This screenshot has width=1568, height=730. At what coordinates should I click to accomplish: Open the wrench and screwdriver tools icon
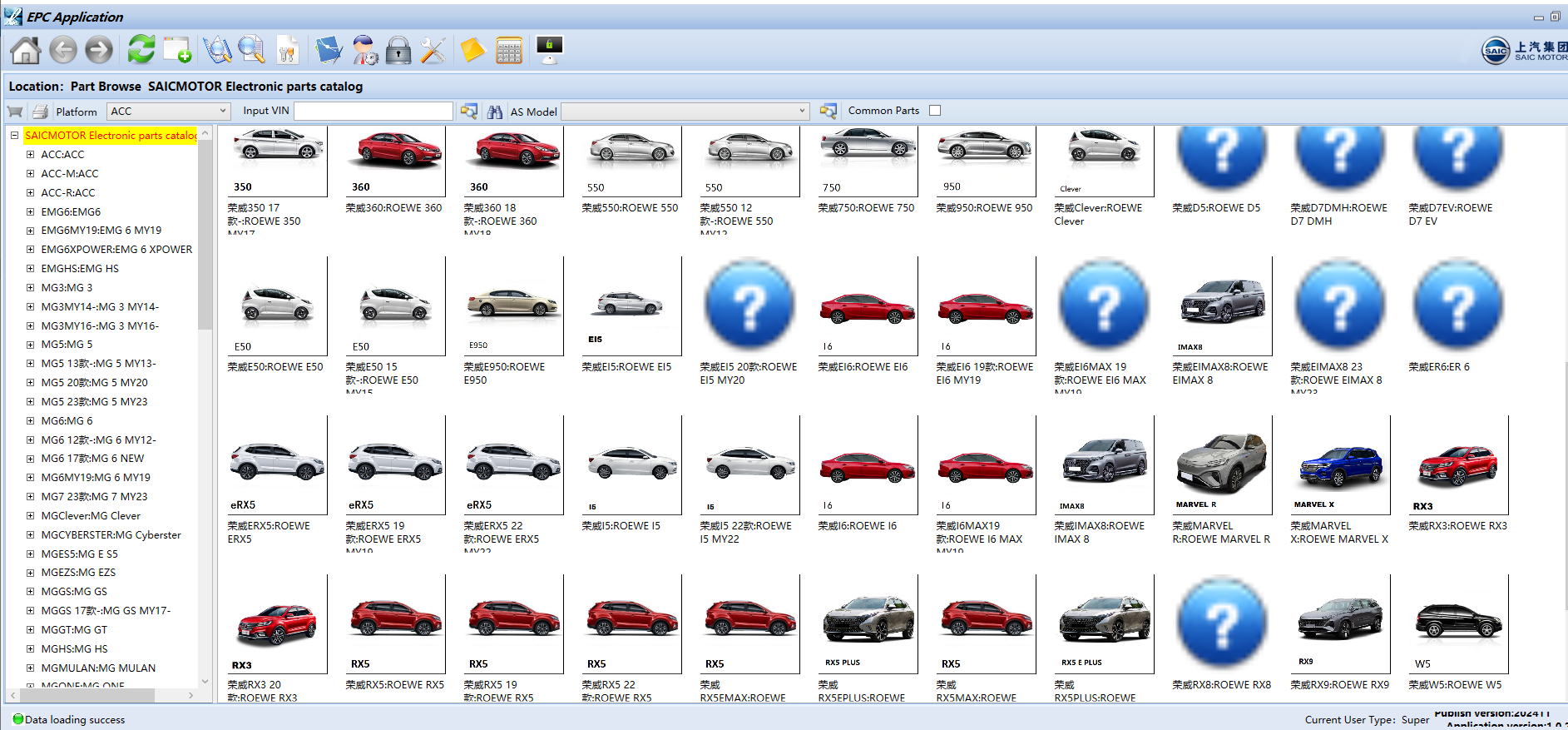(433, 51)
